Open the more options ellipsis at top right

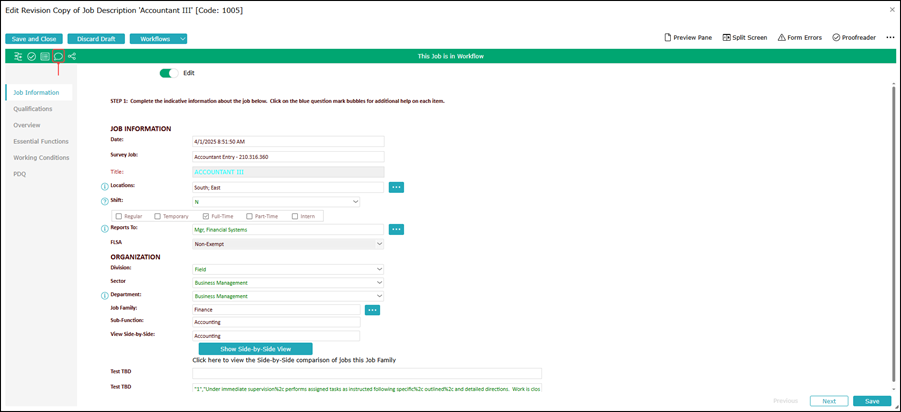click(890, 37)
